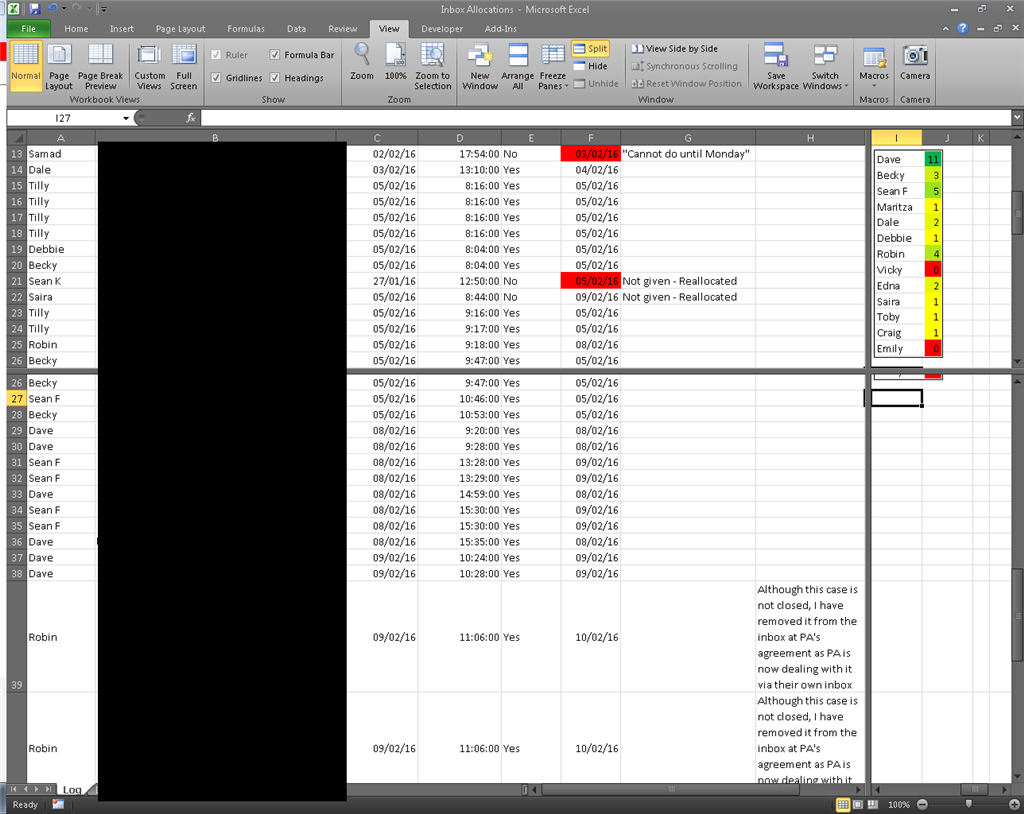Open the Developer ribbon tab
The image size is (1024, 814).
(x=441, y=29)
